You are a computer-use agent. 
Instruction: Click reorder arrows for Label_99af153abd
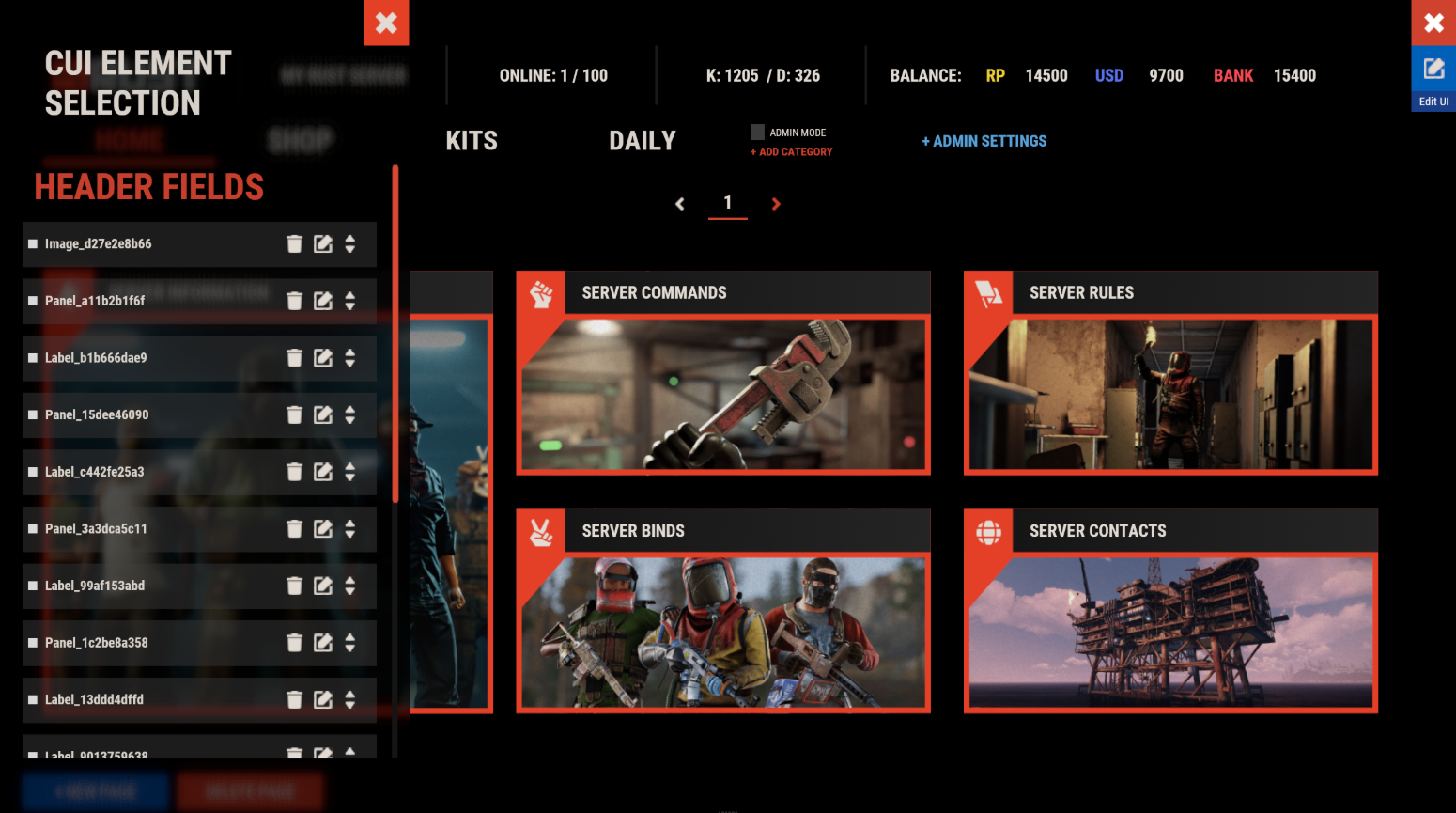tap(350, 586)
